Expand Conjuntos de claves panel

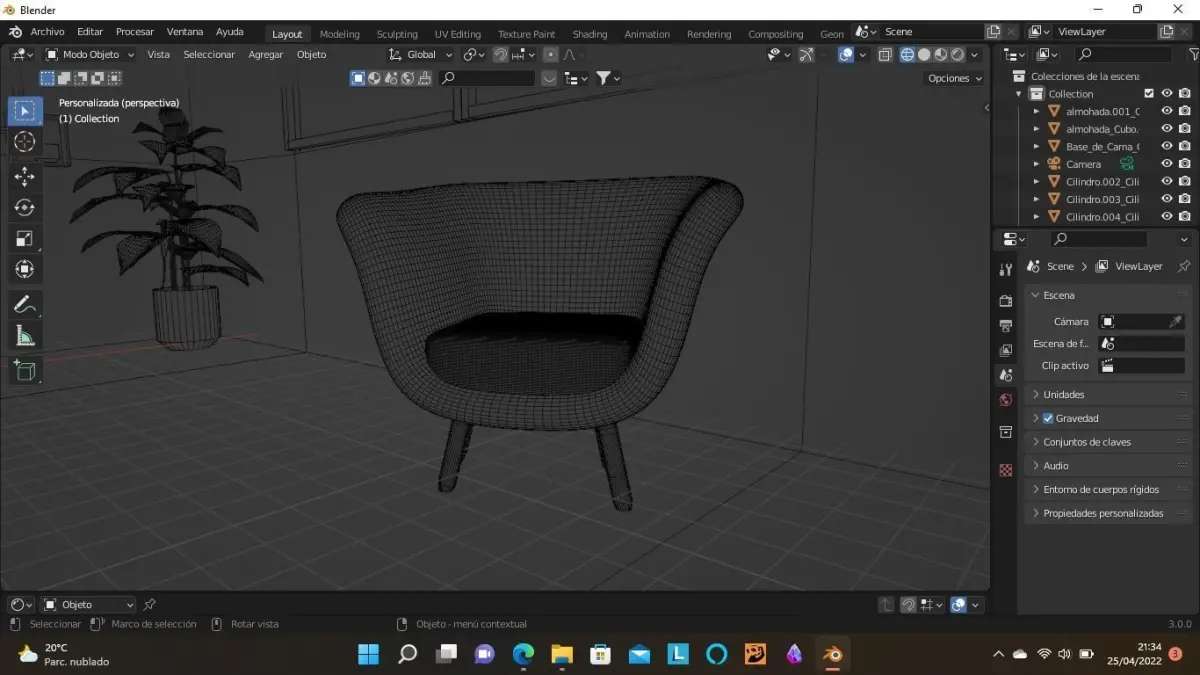coord(1108,442)
